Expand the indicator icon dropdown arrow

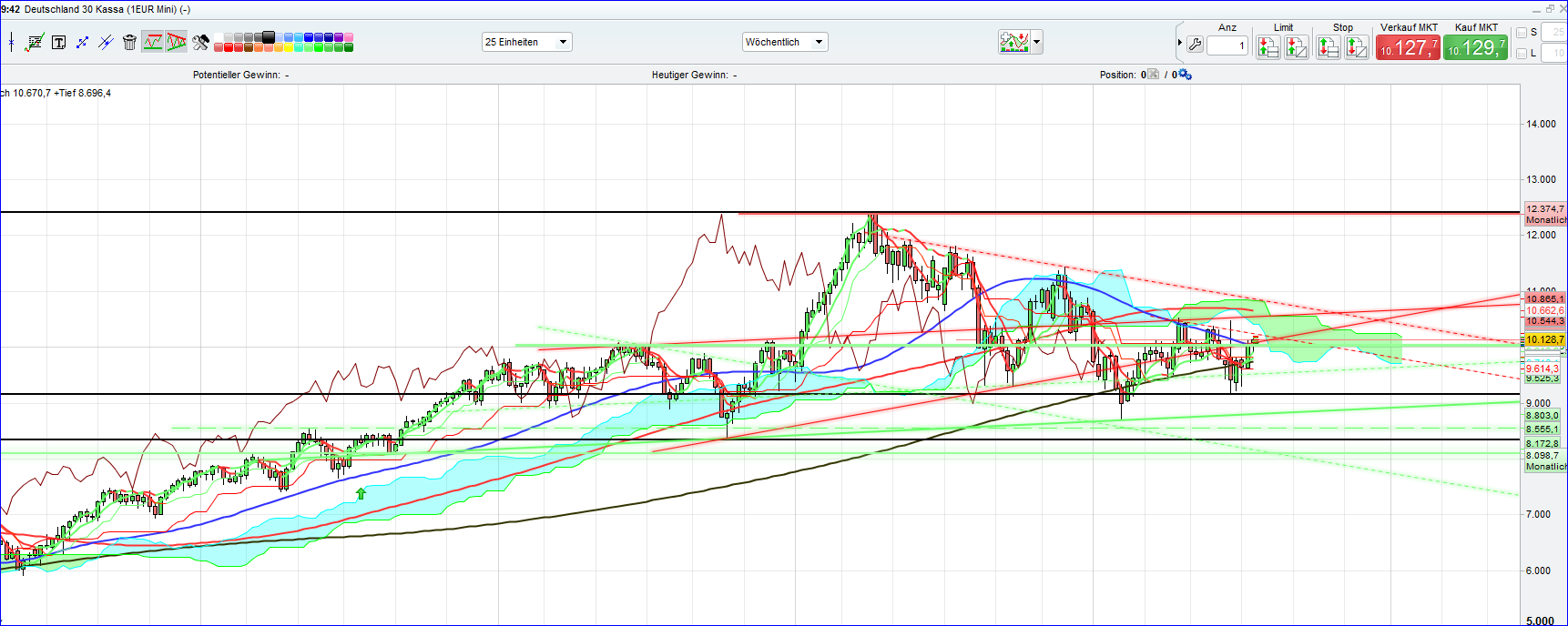click(x=1036, y=42)
